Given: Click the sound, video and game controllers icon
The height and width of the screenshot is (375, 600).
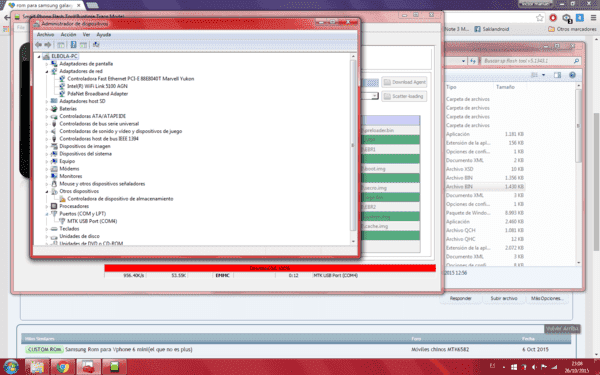Looking at the screenshot, I should tap(54, 131).
